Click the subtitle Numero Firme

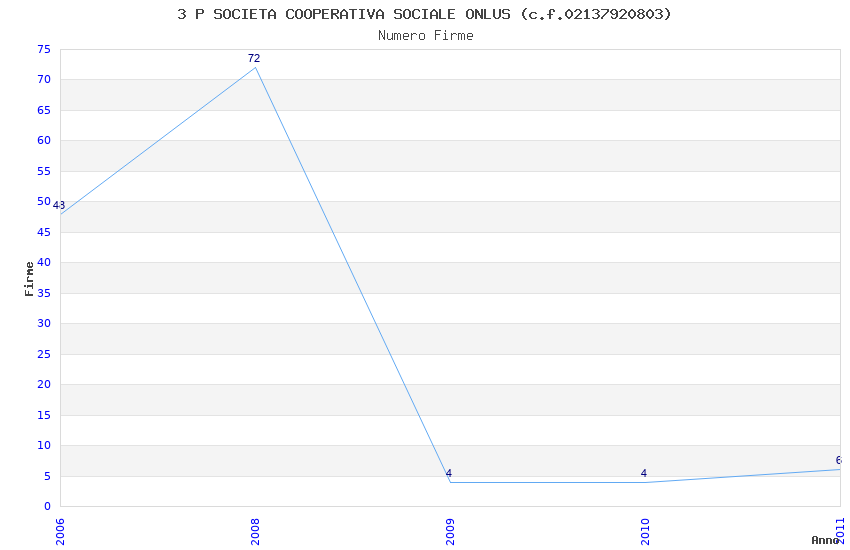click(426, 36)
